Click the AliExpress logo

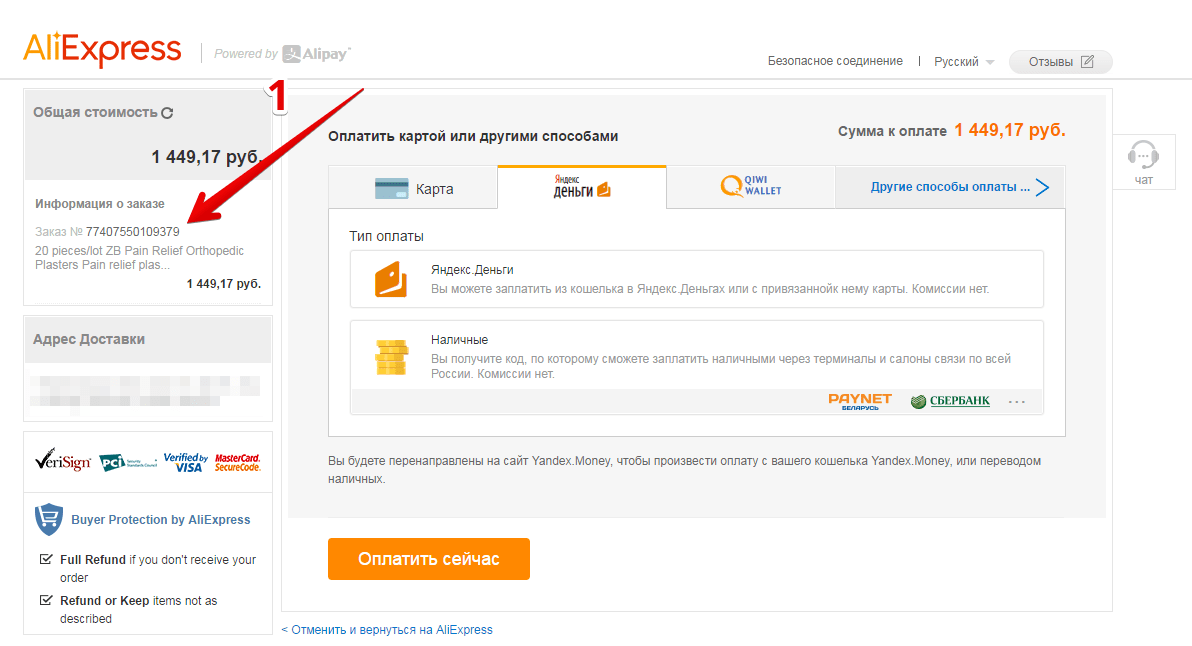102,50
